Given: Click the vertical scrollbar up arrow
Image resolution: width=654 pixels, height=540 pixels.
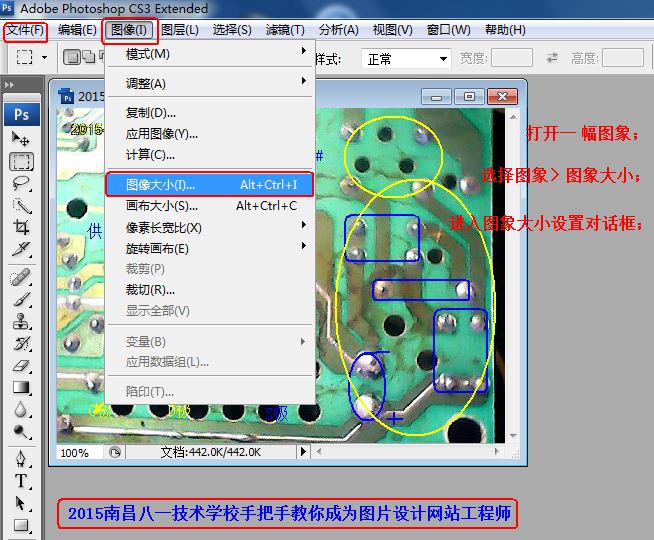Looking at the screenshot, I should click(x=513, y=117).
